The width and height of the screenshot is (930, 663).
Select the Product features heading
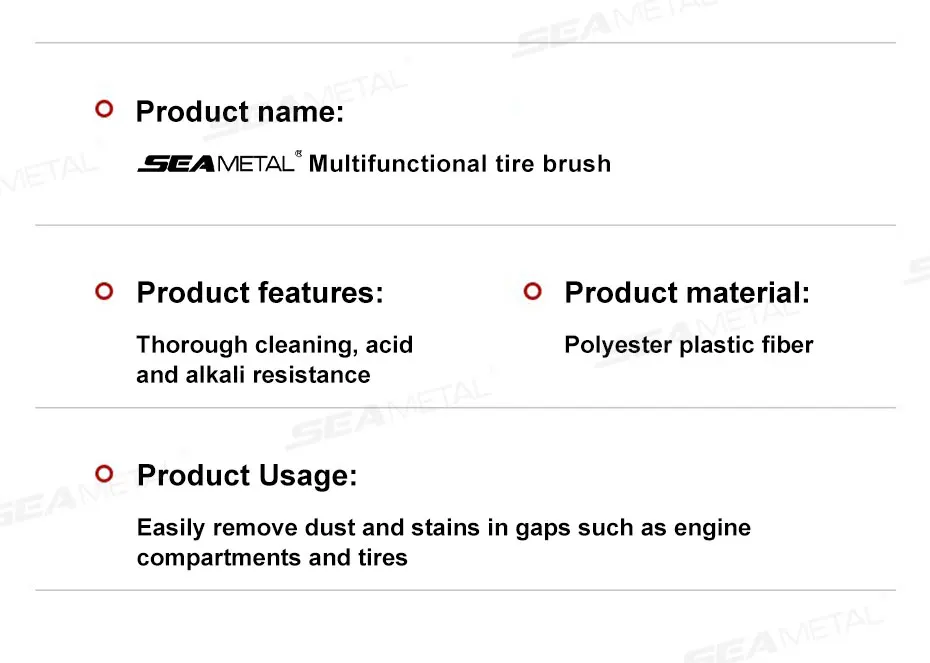(260, 292)
